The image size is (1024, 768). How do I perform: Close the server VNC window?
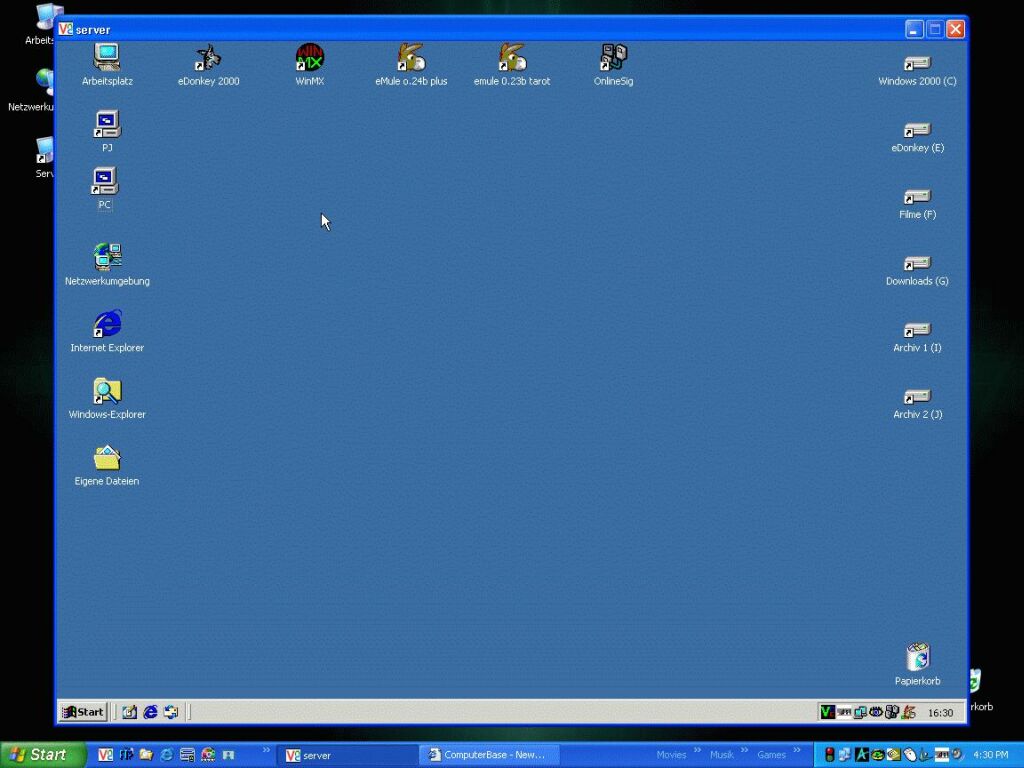click(955, 29)
